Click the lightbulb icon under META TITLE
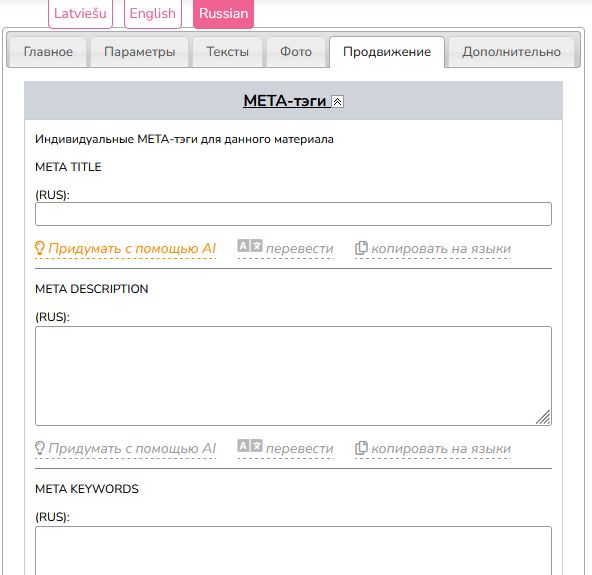 (40, 248)
